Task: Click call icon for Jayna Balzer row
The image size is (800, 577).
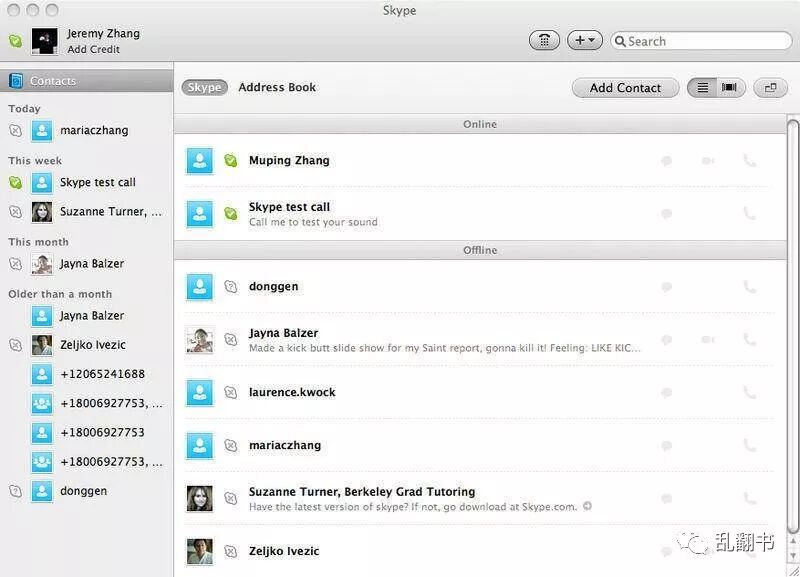Action: tap(749, 339)
